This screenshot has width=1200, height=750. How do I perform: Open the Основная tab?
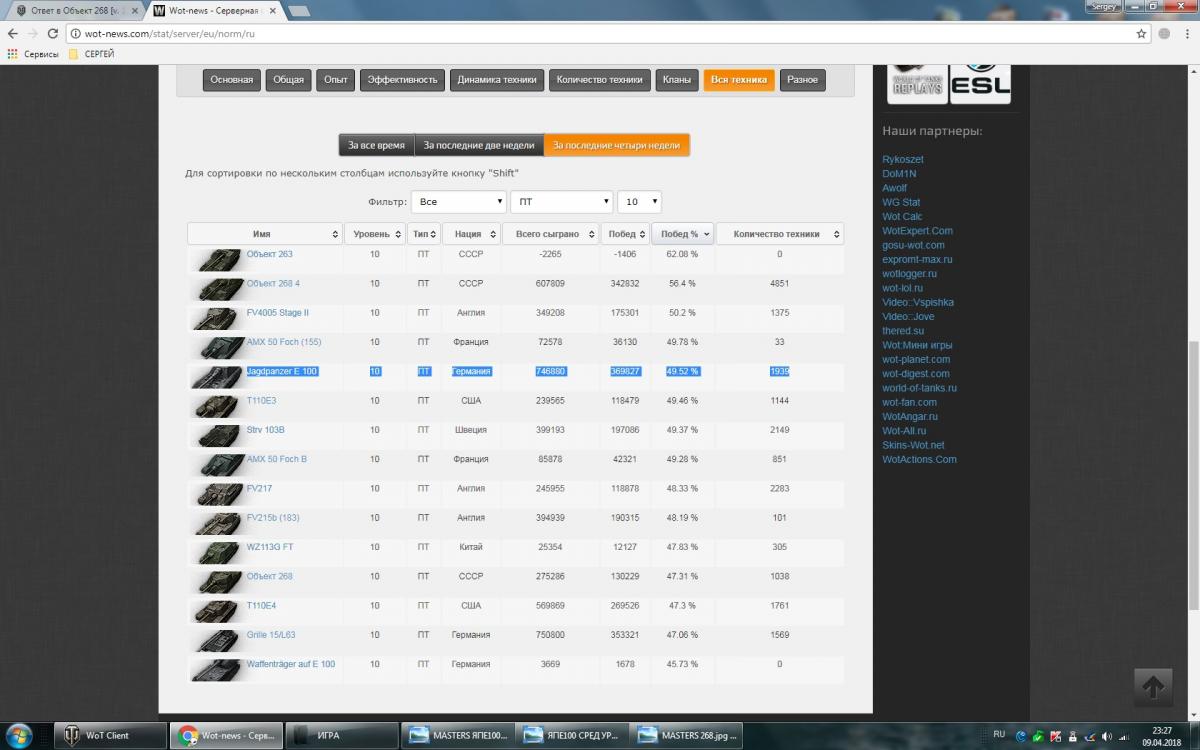pos(232,80)
